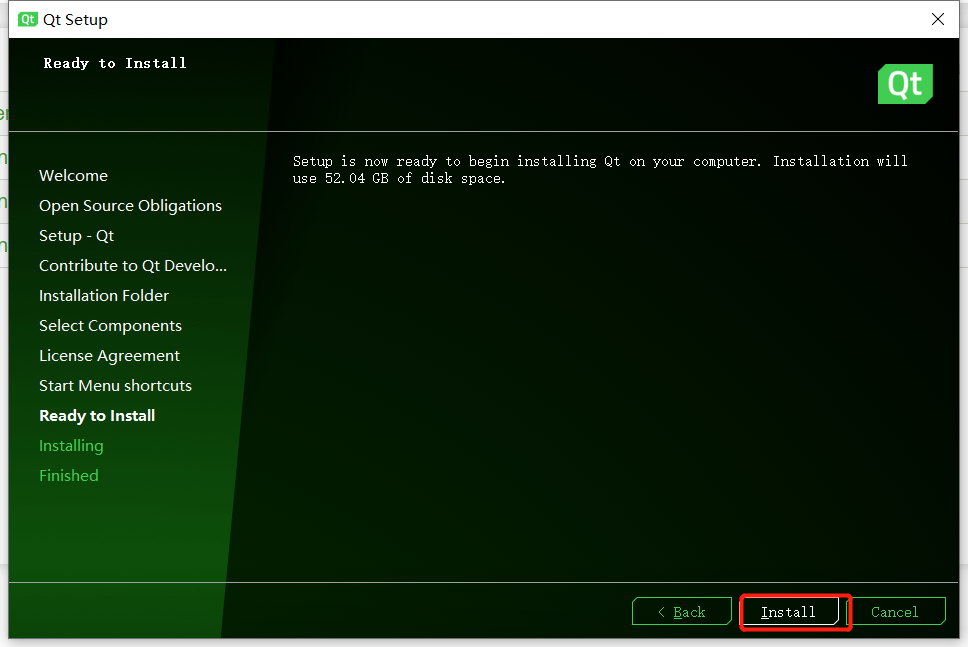Select the Setup - Qt step
This screenshot has width=968, height=647.
[77, 236]
